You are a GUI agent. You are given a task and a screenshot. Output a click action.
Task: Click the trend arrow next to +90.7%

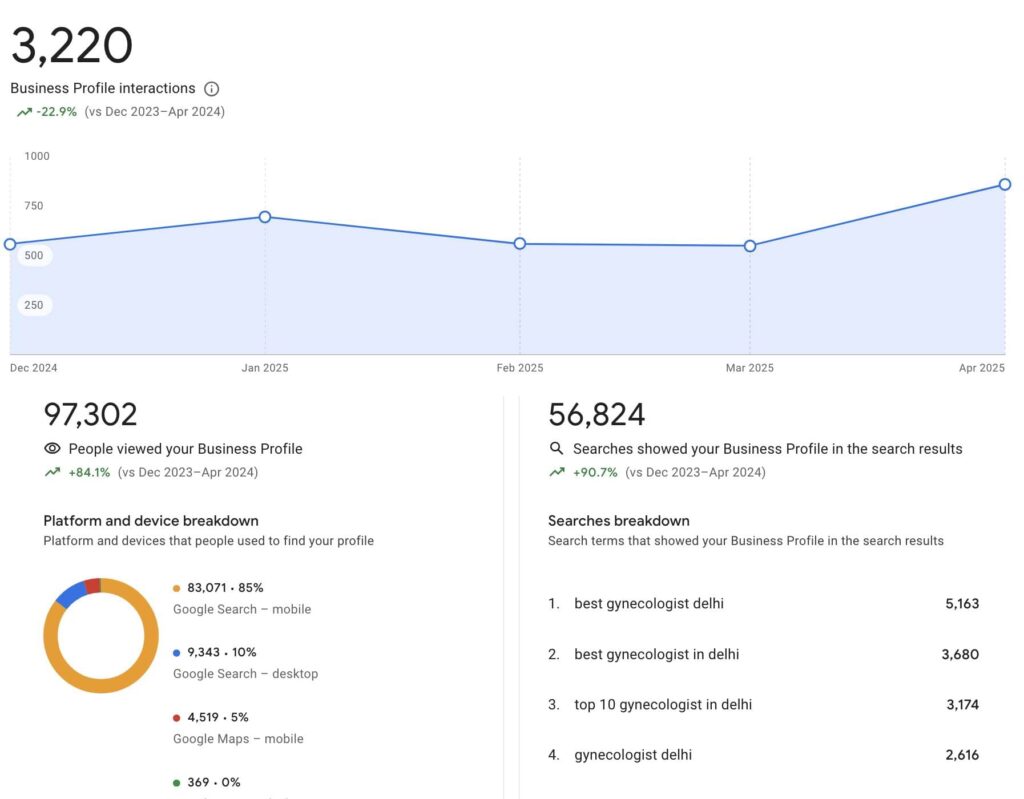[557, 472]
